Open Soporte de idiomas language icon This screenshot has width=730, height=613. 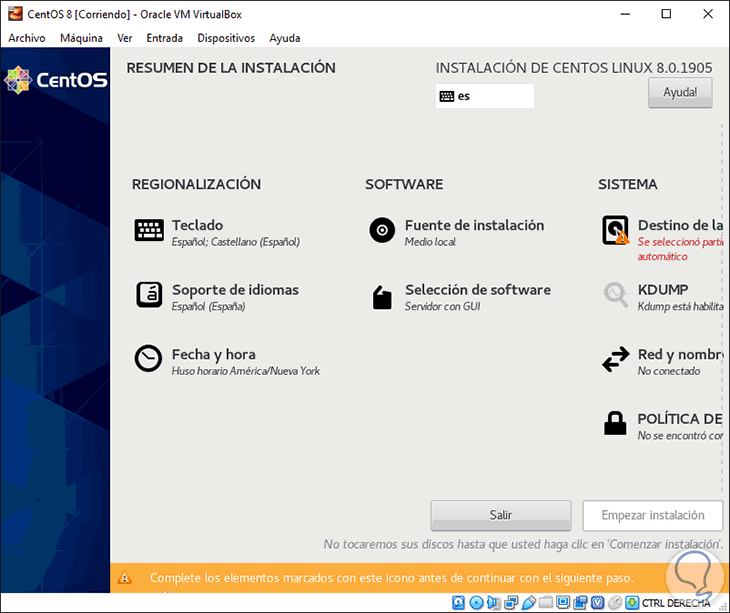149,295
